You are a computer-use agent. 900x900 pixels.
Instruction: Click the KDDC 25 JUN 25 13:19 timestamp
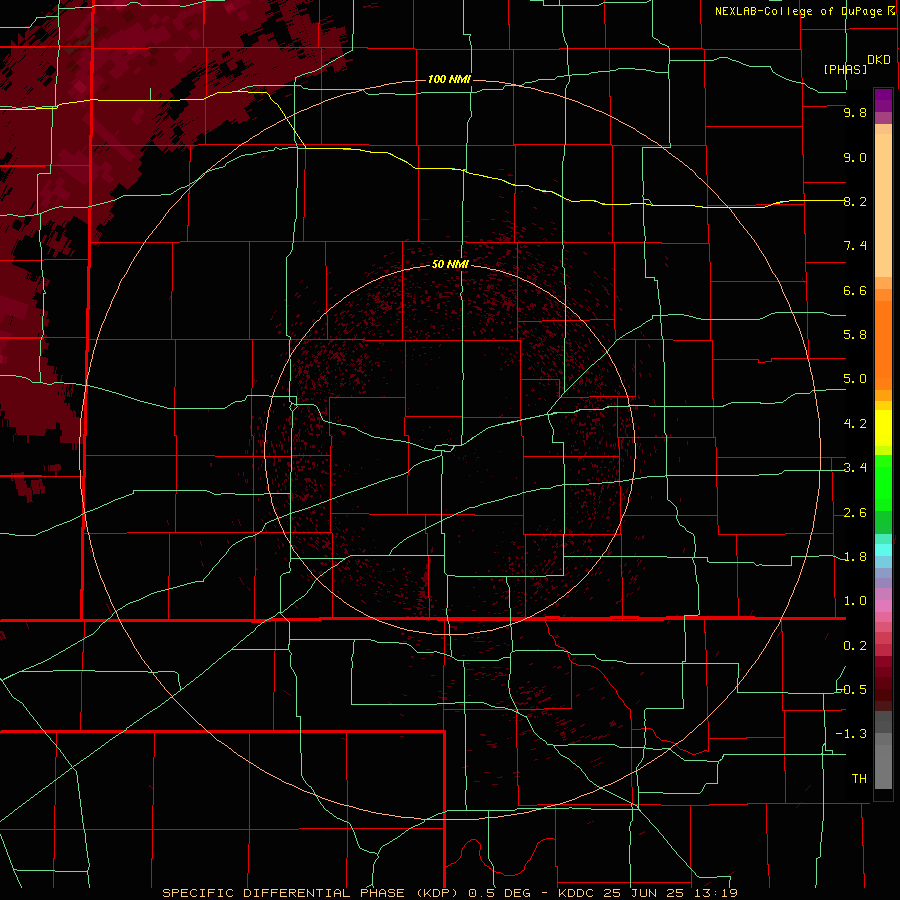[647, 893]
